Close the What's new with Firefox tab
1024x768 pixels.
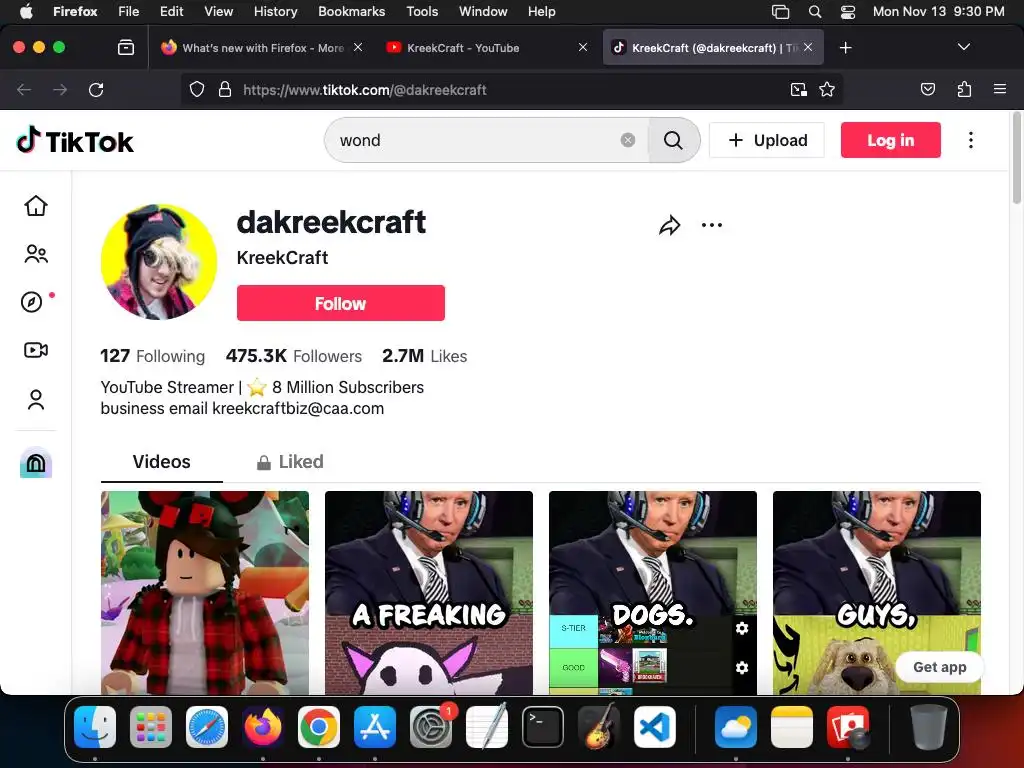pos(358,48)
